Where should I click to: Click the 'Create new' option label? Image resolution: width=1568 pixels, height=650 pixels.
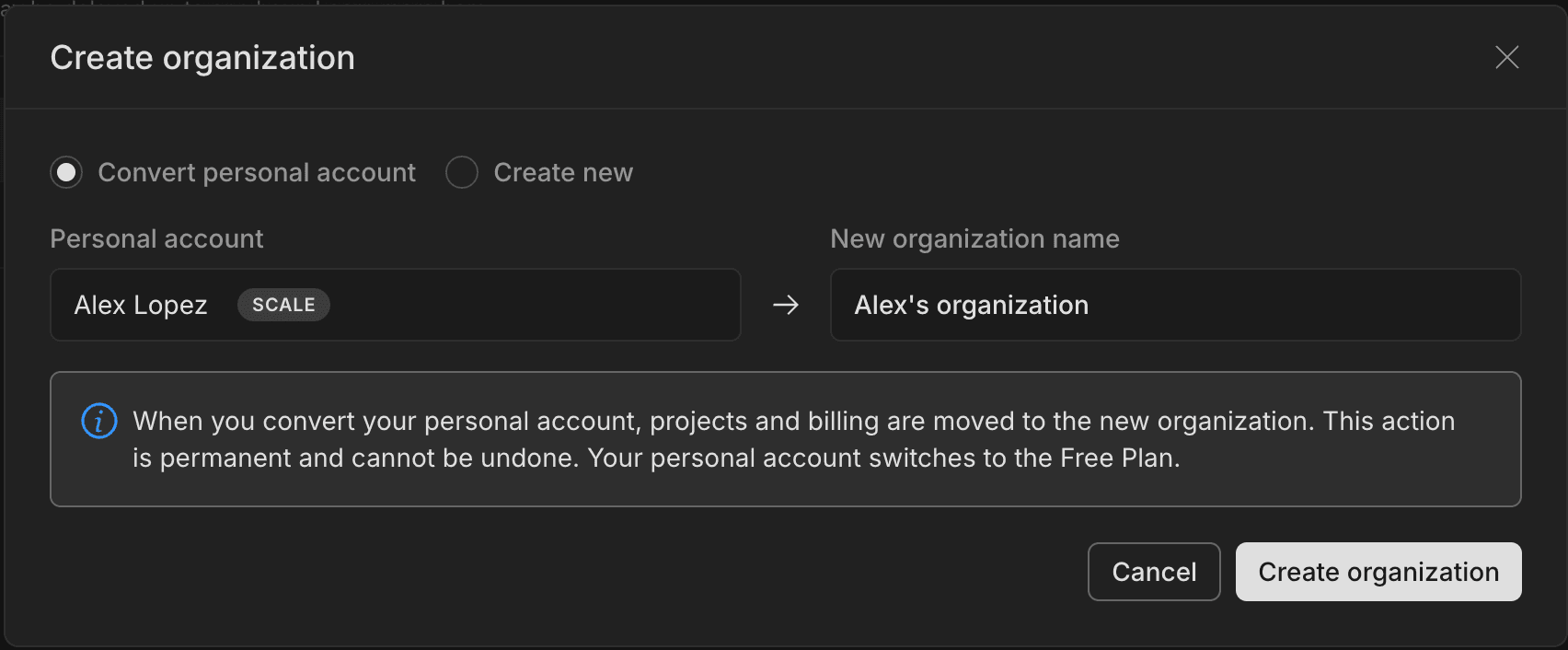(563, 172)
